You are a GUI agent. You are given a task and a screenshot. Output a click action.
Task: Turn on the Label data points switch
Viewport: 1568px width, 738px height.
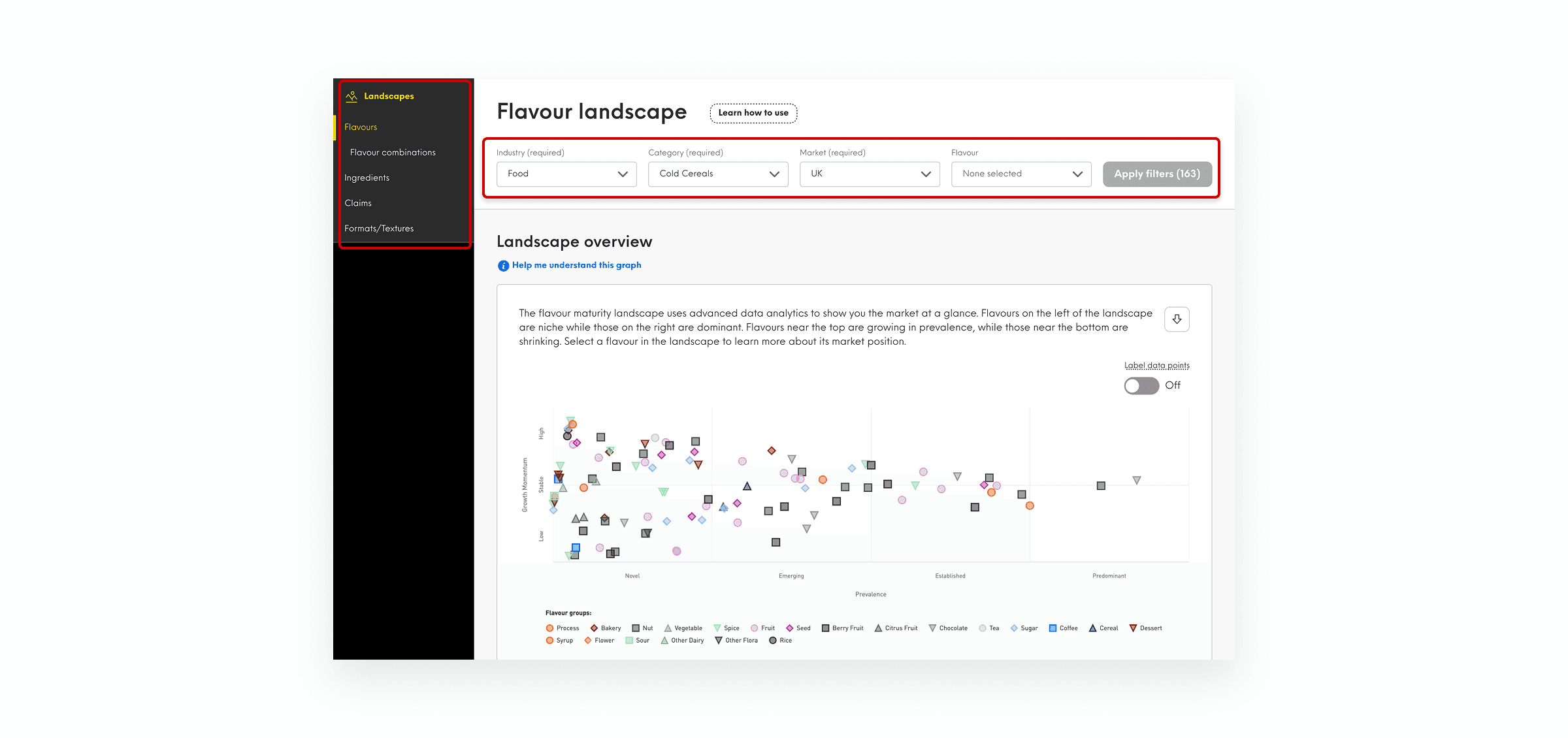1141,386
